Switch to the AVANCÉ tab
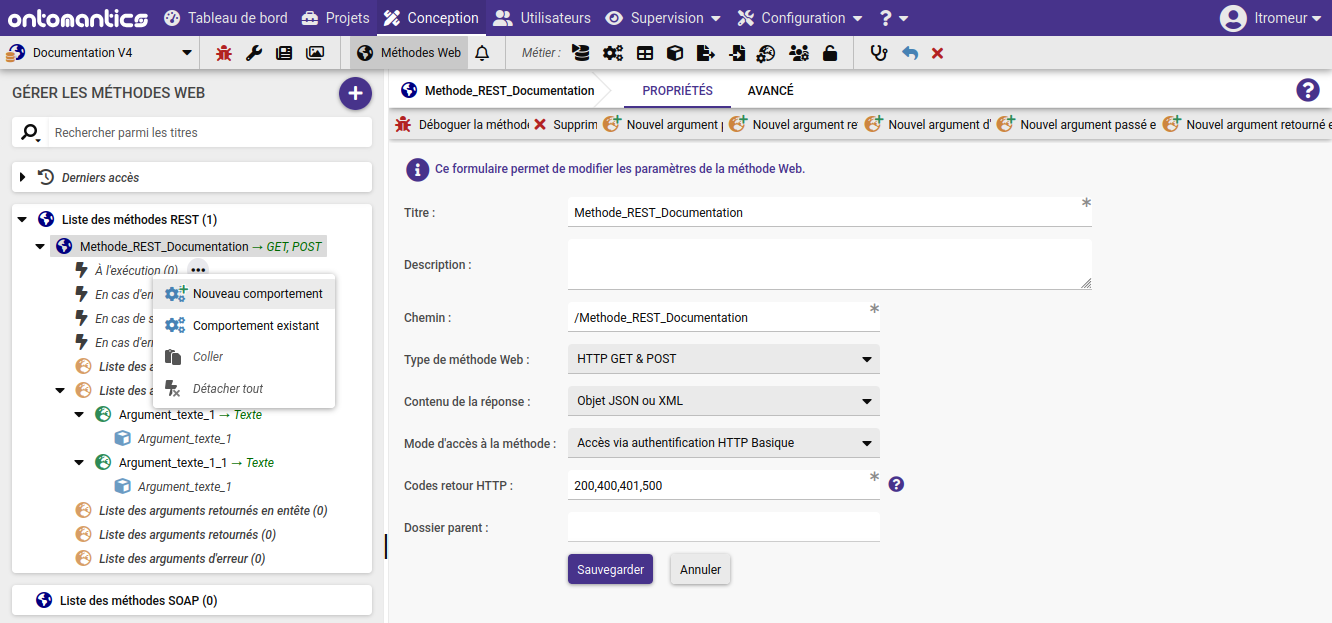Screen dimensions: 1332x623 [x=770, y=91]
